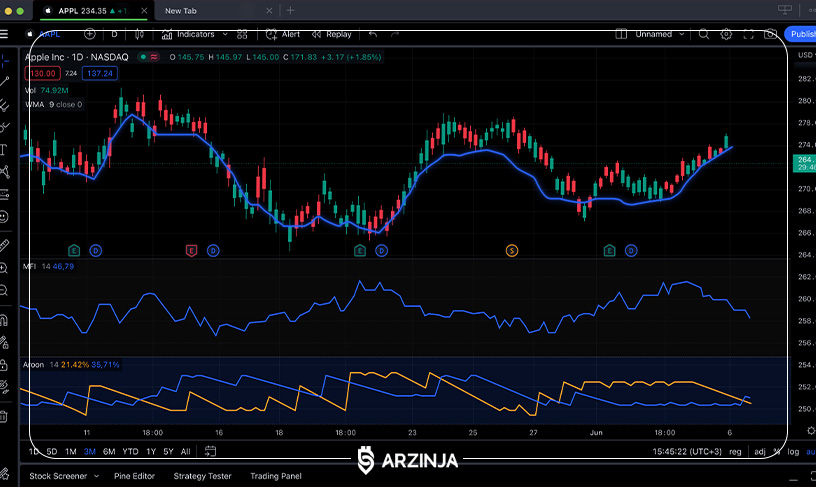Open the Strategy Tester tab
The image size is (816, 487).
[x=202, y=476]
